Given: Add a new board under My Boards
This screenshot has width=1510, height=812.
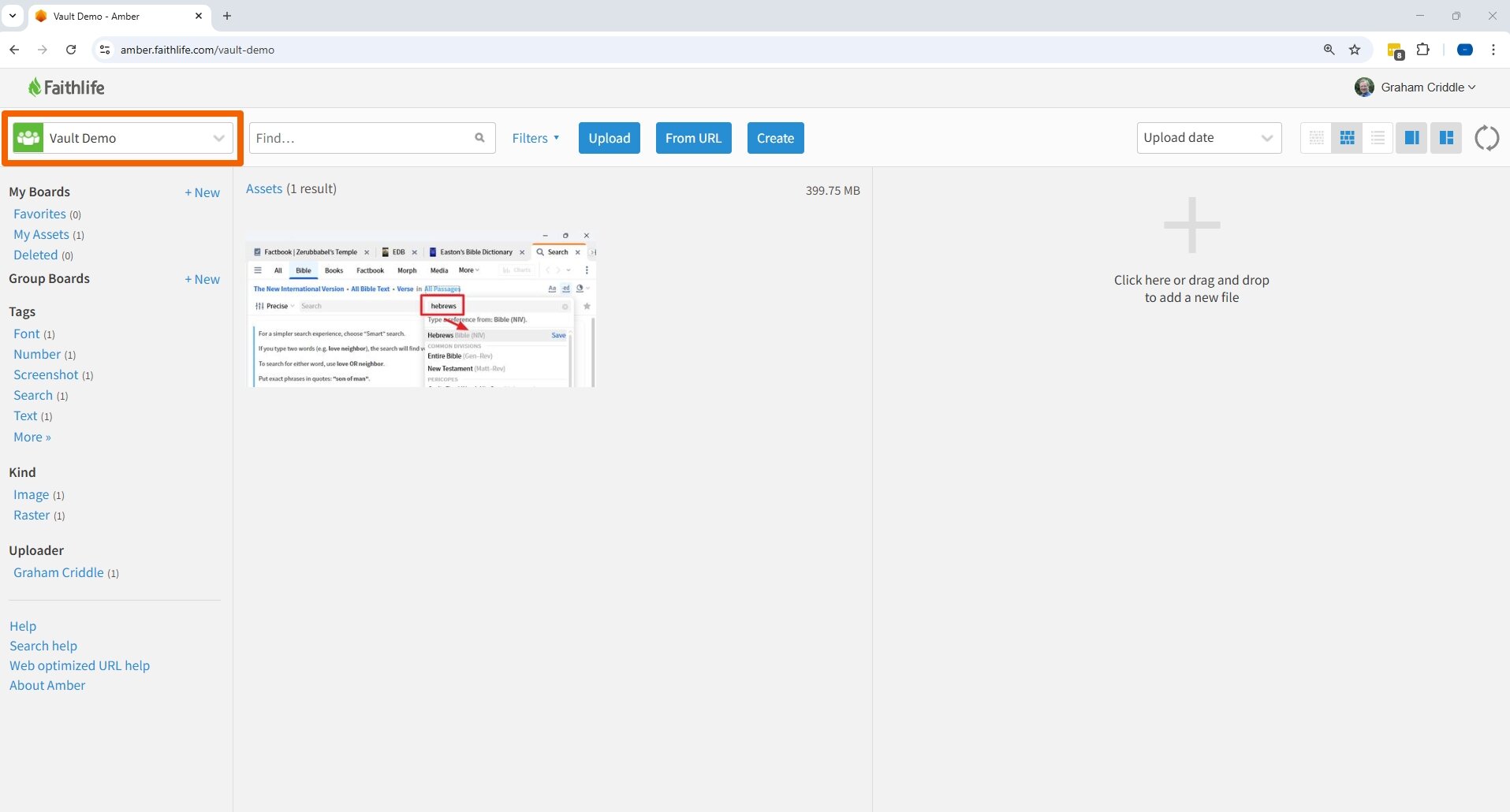Looking at the screenshot, I should coord(203,192).
